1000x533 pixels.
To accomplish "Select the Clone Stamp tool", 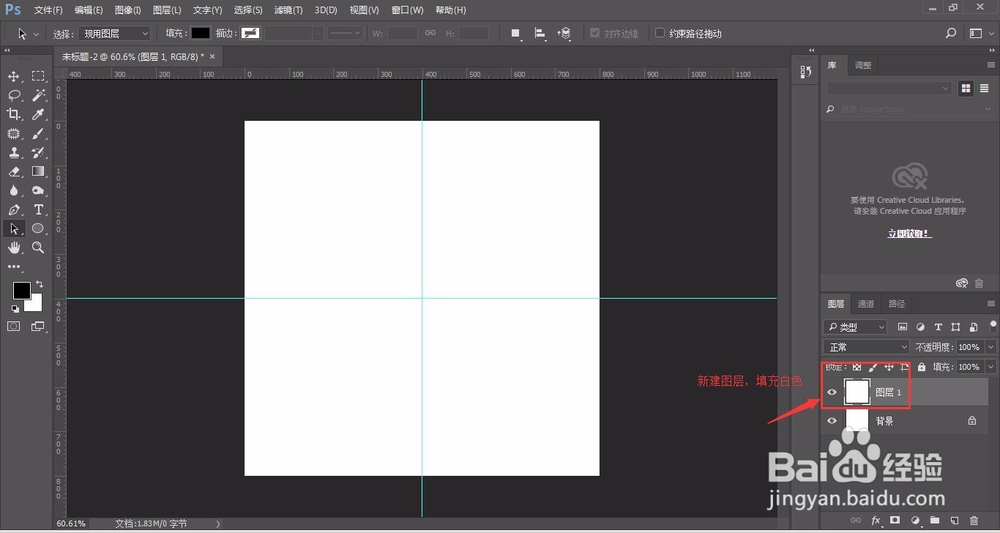I will click(x=13, y=152).
